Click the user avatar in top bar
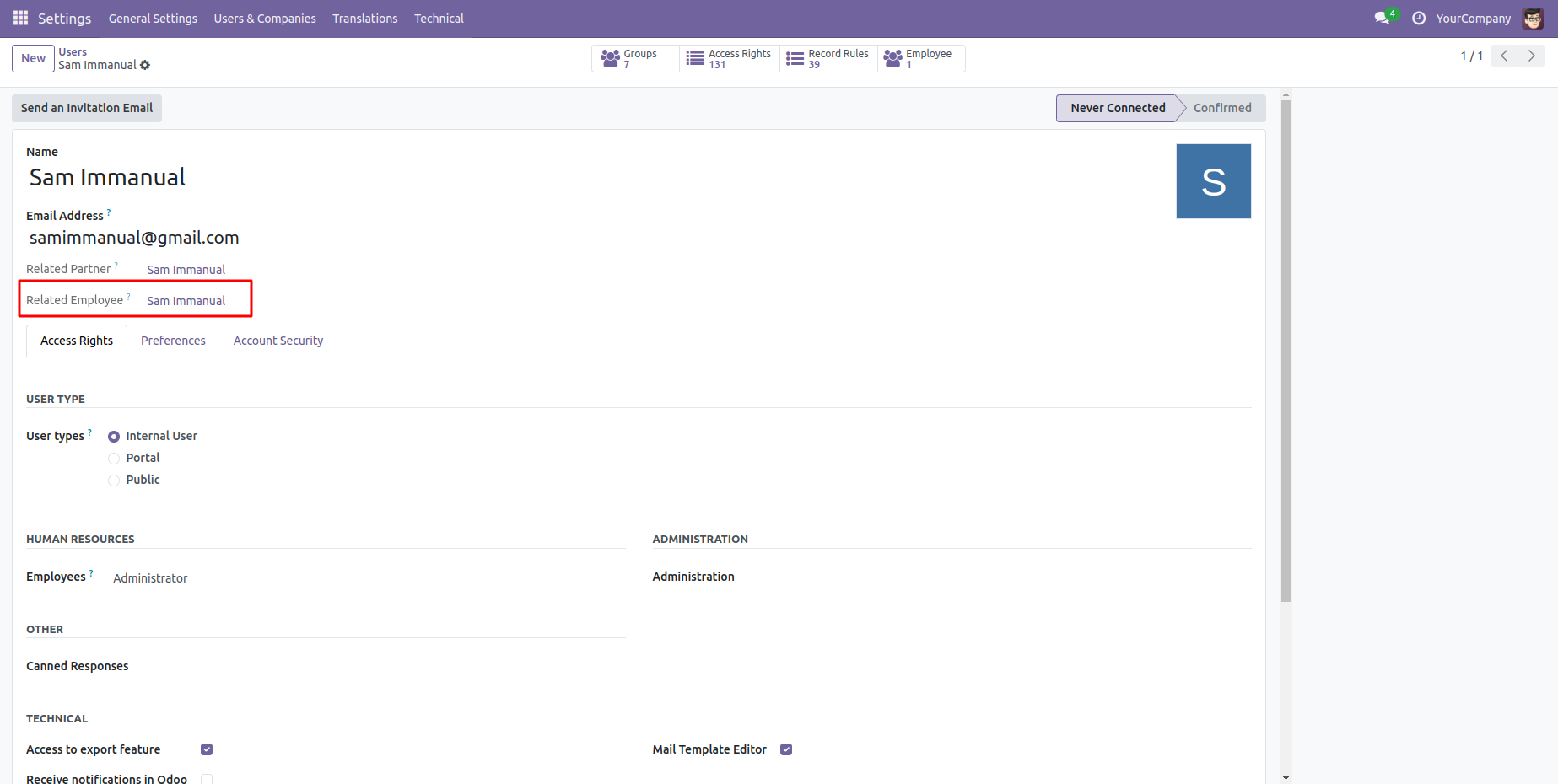This screenshot has width=1558, height=784. click(x=1532, y=18)
